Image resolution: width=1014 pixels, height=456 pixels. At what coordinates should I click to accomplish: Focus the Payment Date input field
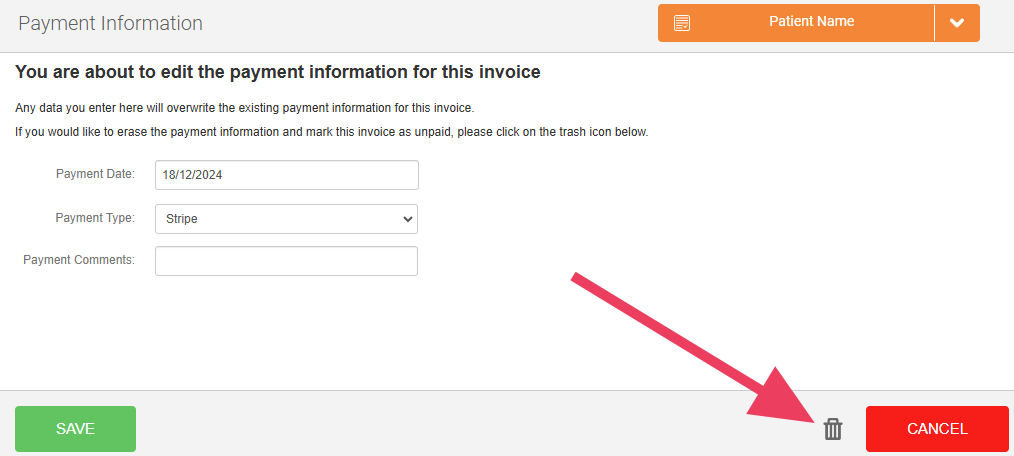[286, 175]
